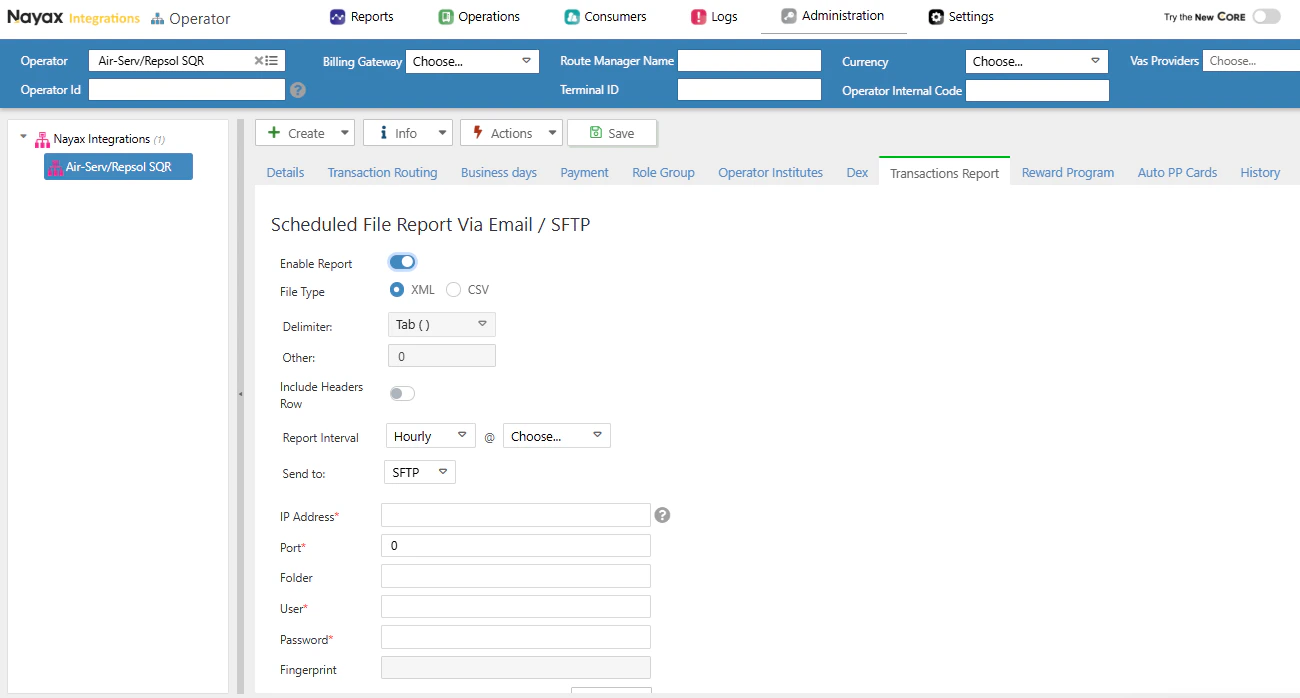Click the help icon beside IP Address

coord(662,515)
